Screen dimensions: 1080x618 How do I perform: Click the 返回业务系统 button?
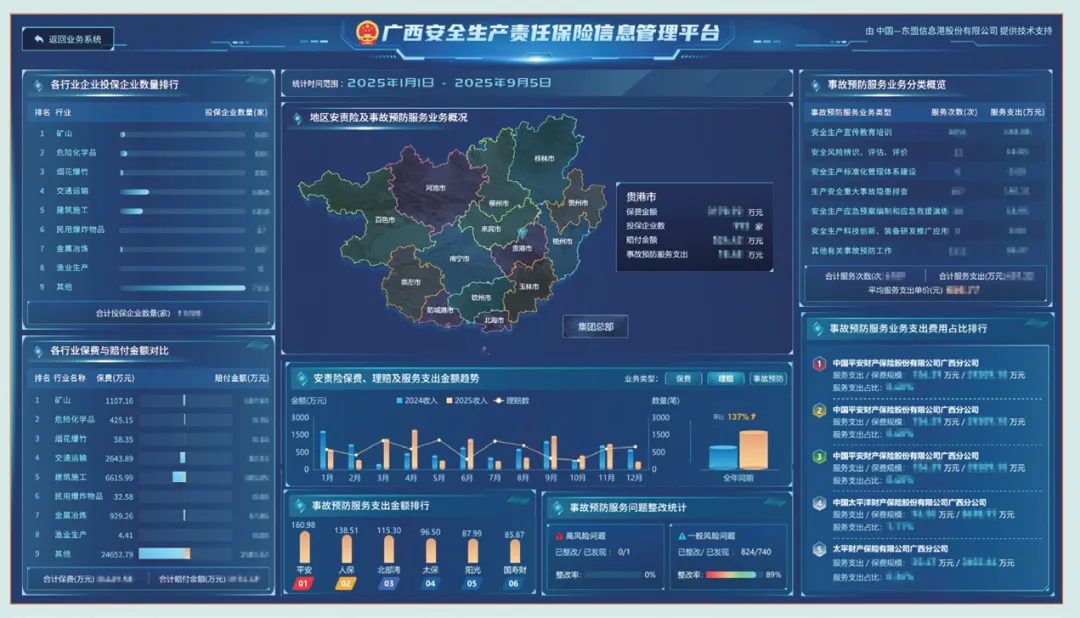tap(68, 40)
